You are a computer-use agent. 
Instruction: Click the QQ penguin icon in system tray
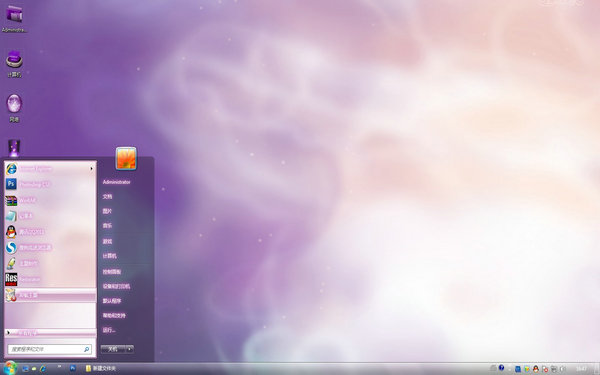pyautogui.click(x=536, y=369)
